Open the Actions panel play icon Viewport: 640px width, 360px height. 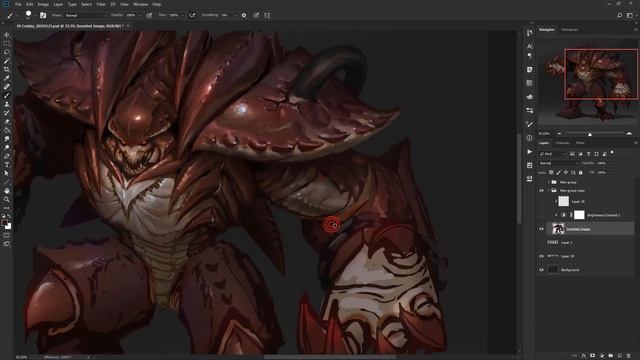[x=529, y=152]
